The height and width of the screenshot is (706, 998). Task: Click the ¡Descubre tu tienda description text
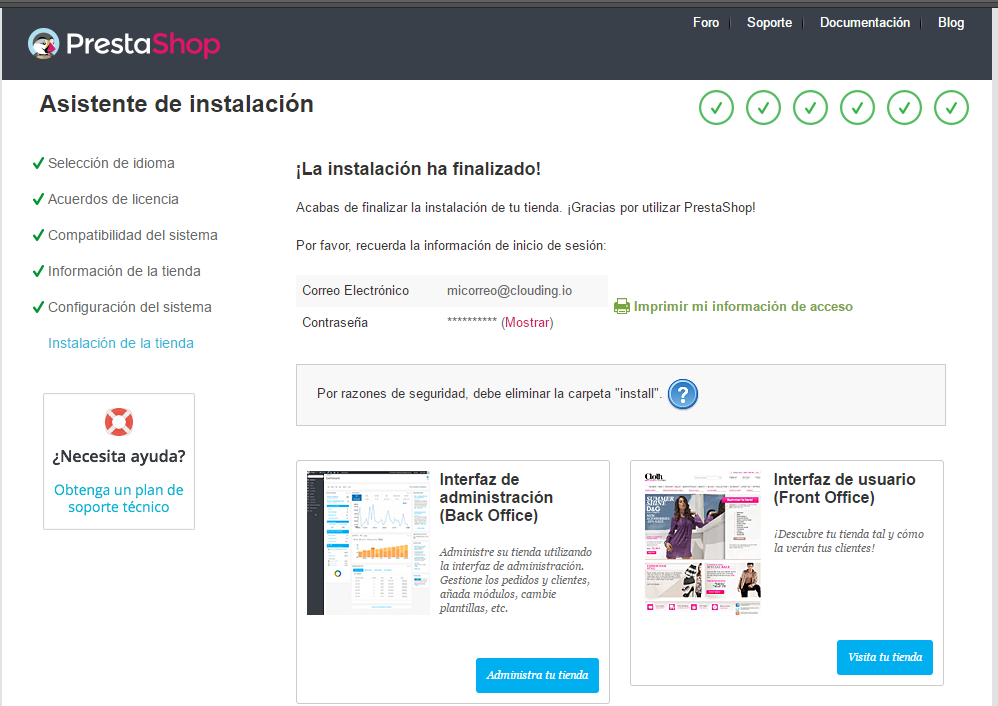pyautogui.click(x=848, y=540)
